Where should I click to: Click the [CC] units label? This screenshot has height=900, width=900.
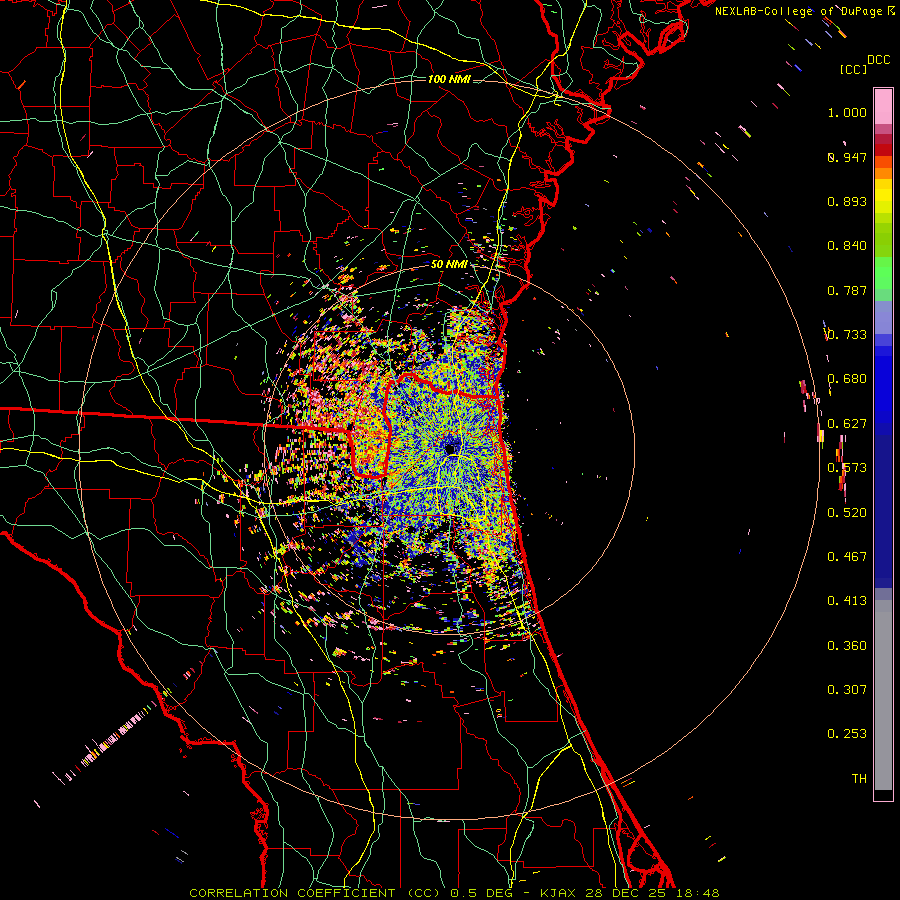[x=854, y=69]
